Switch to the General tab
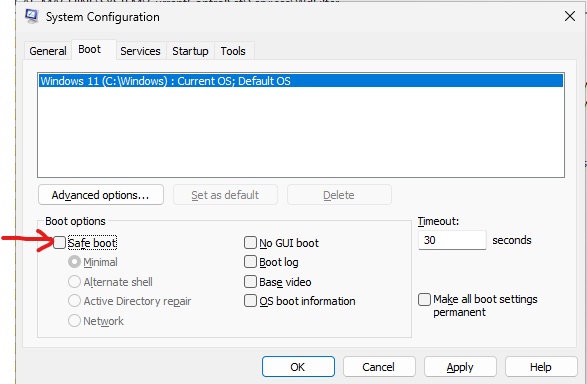The image size is (587, 384). click(x=48, y=51)
